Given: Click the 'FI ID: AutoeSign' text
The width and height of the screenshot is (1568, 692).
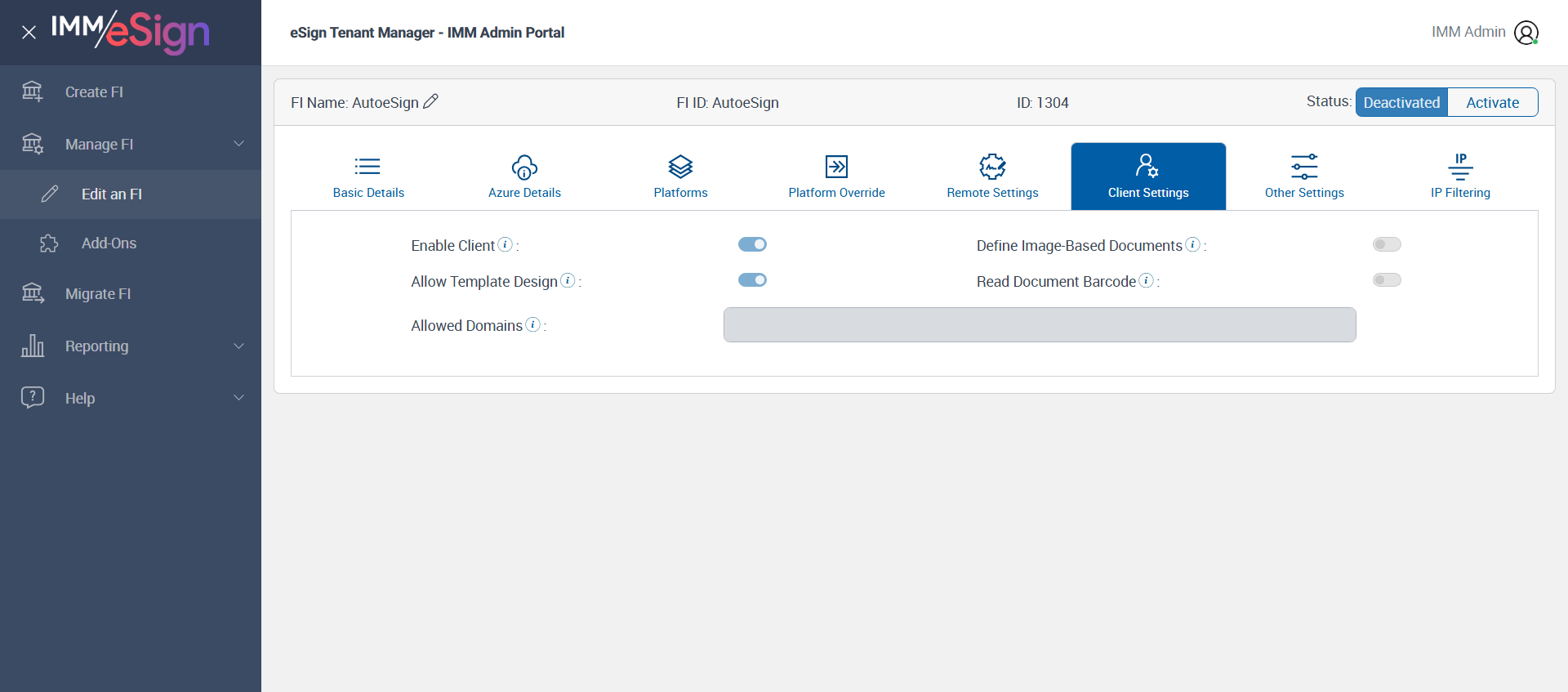Looking at the screenshot, I should tap(728, 103).
